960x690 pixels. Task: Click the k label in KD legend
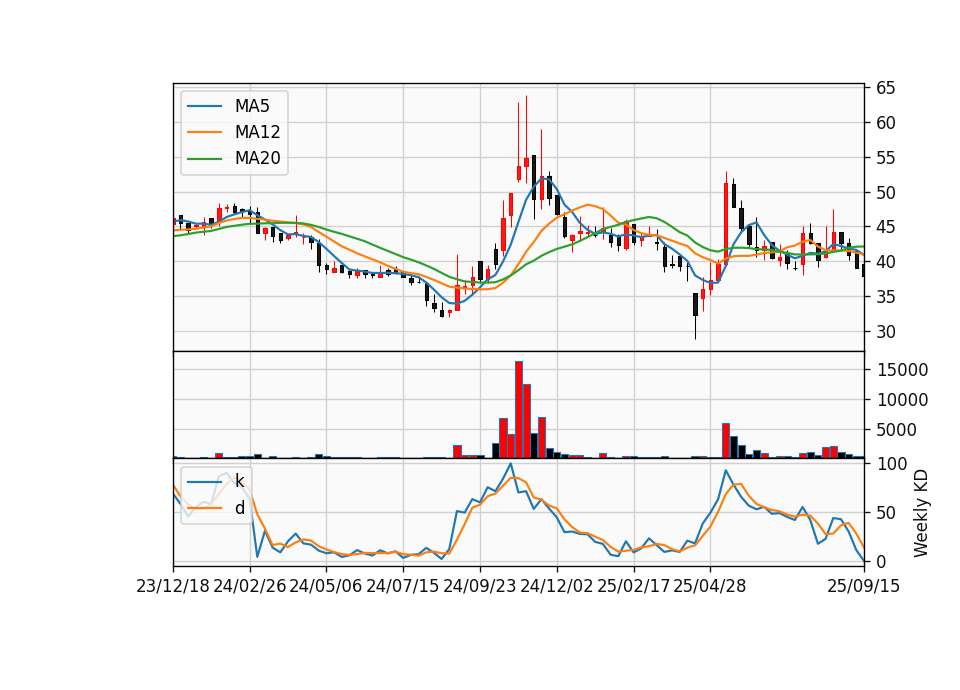239,481
